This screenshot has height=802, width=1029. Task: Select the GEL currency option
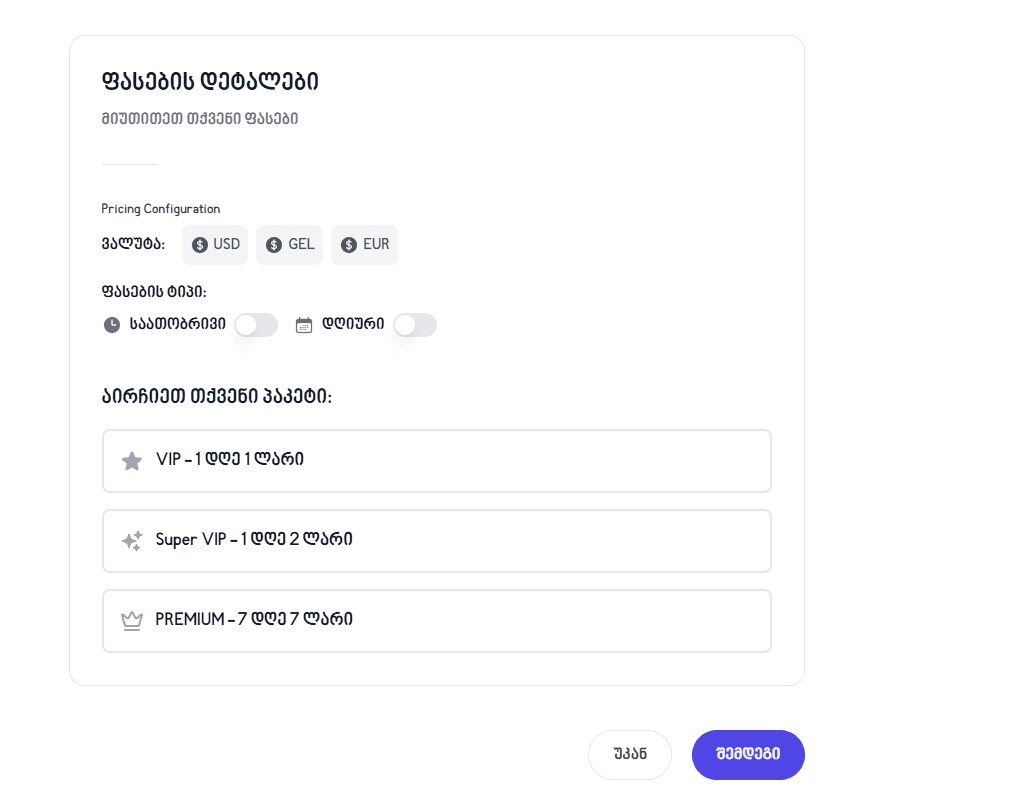point(289,244)
